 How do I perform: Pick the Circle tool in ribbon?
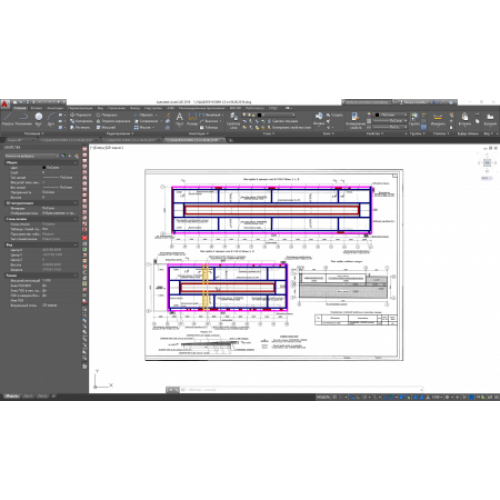[x=39, y=119]
